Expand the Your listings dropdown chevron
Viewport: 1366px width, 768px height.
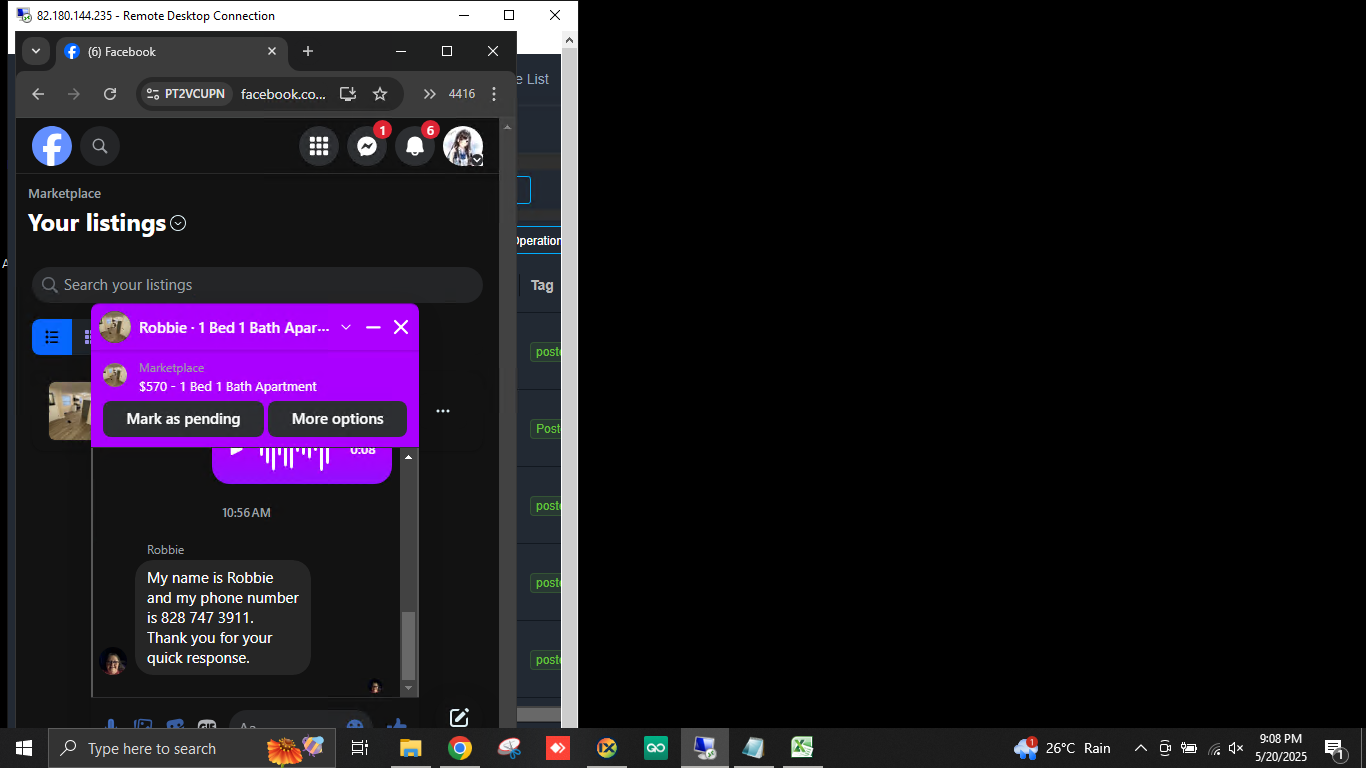pos(178,224)
